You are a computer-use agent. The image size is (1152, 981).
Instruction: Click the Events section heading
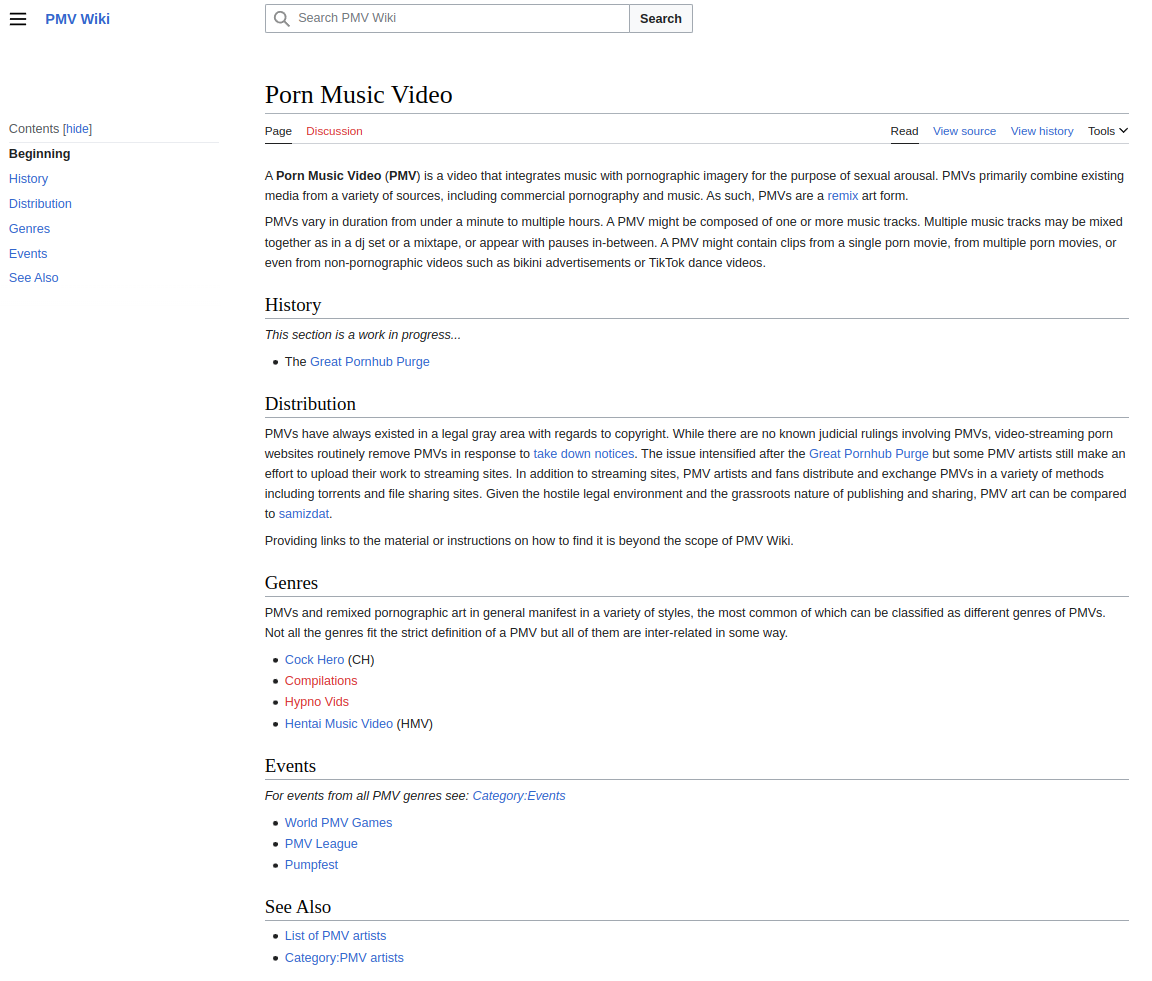[x=290, y=766]
